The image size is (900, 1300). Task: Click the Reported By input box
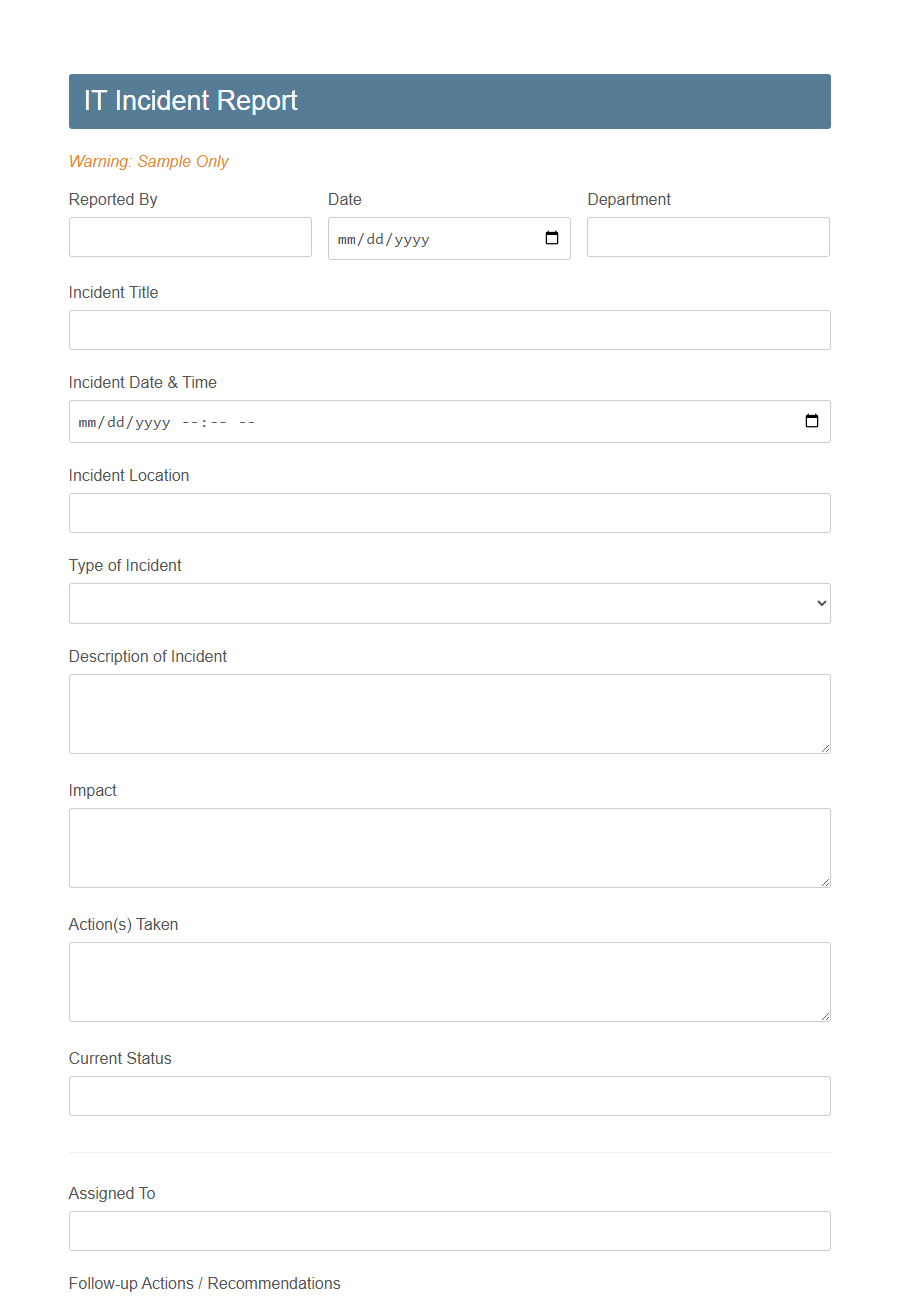click(190, 237)
